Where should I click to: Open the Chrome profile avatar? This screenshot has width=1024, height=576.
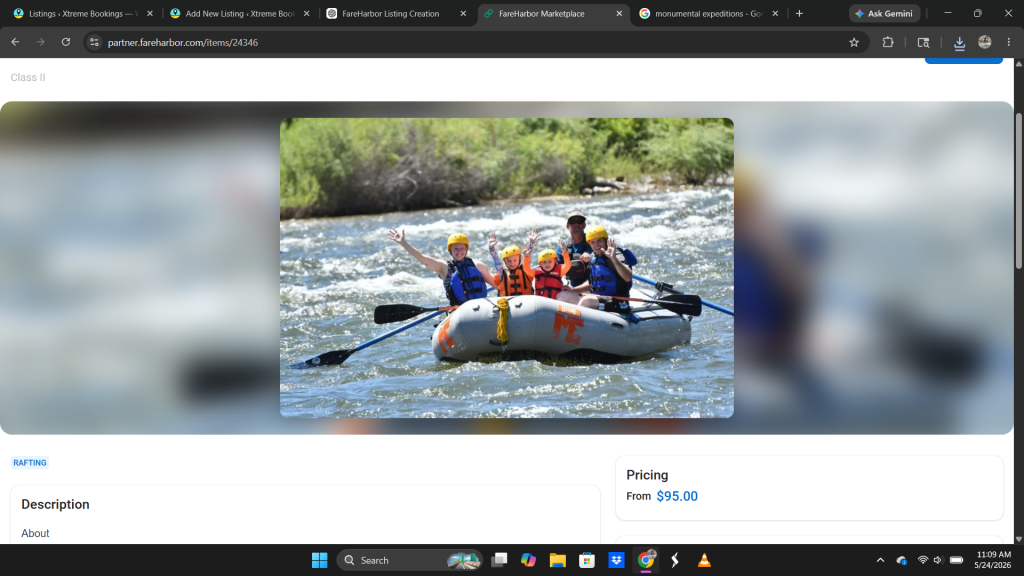point(985,42)
